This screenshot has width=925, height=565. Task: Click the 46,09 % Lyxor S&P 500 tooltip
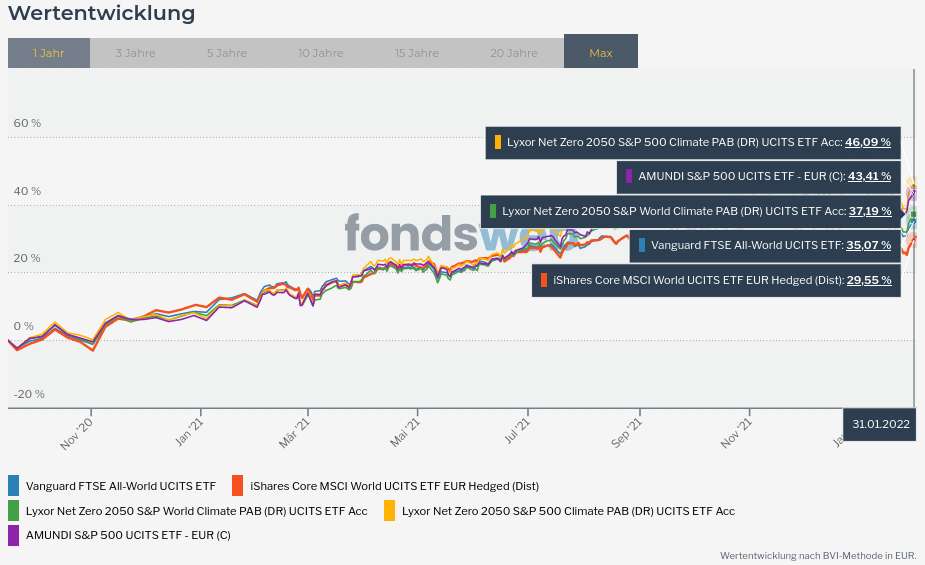(x=693, y=142)
